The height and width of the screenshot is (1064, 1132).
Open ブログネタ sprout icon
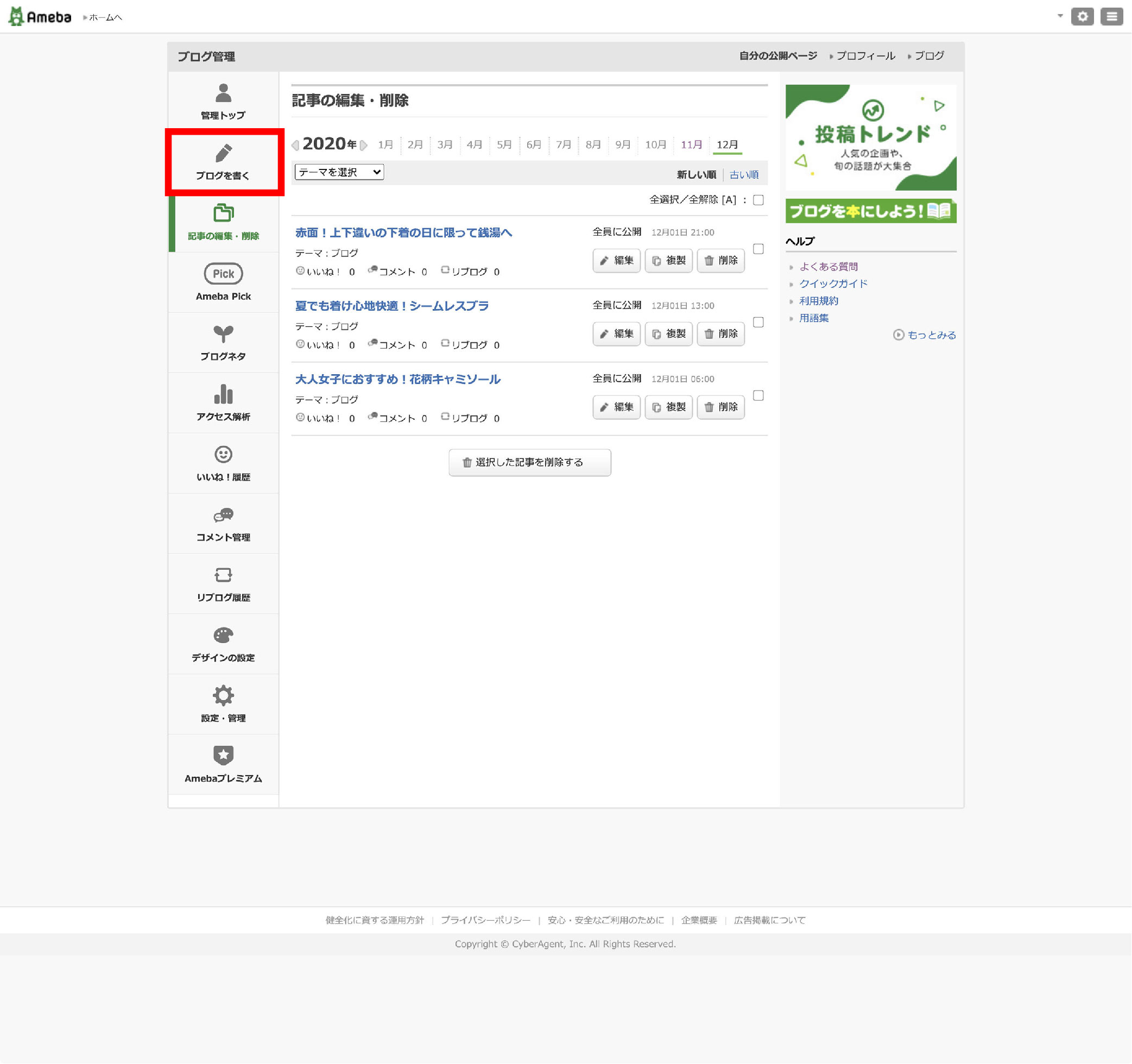point(223,334)
